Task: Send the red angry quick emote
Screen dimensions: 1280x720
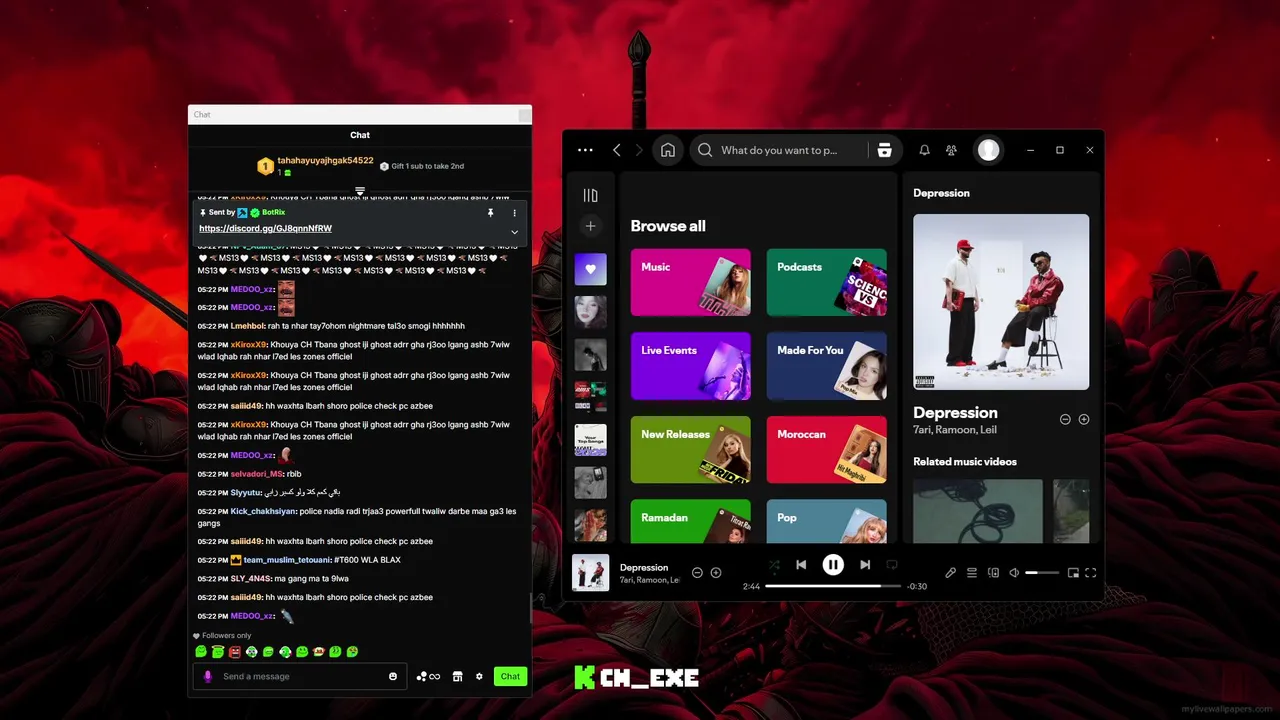Action: tap(235, 652)
